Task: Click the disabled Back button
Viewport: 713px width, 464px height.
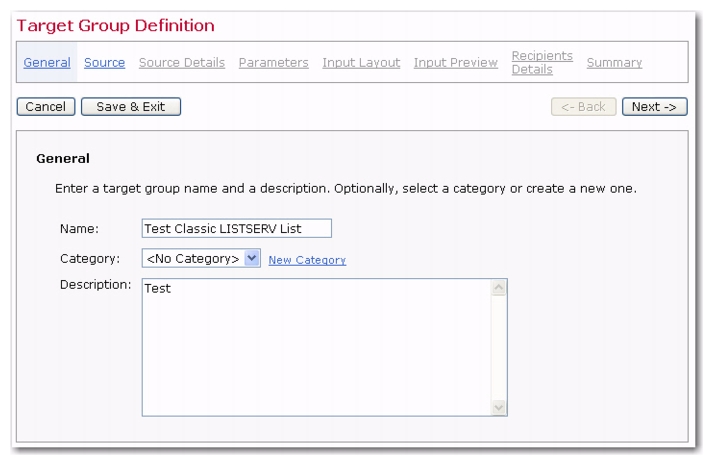Action: pos(583,106)
